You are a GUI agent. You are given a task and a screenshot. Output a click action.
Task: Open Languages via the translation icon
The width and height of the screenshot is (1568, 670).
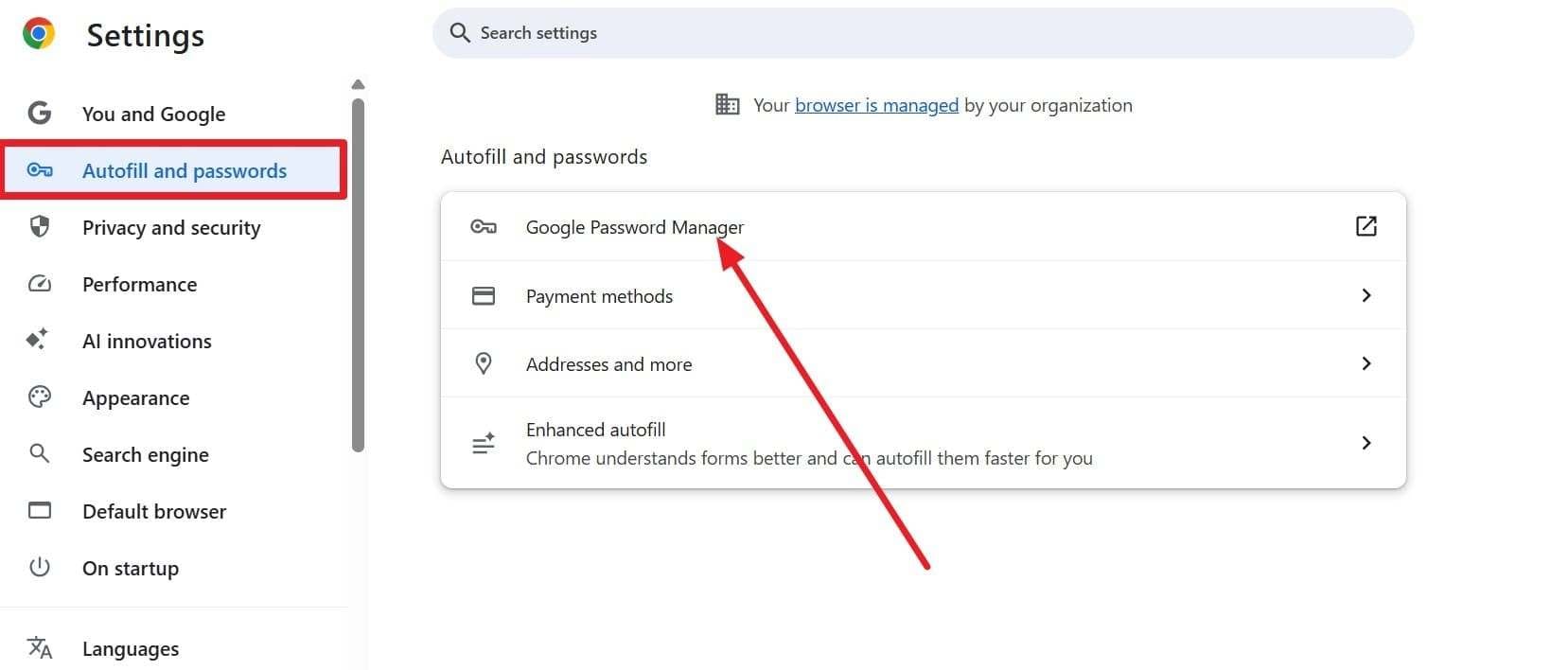tap(39, 647)
